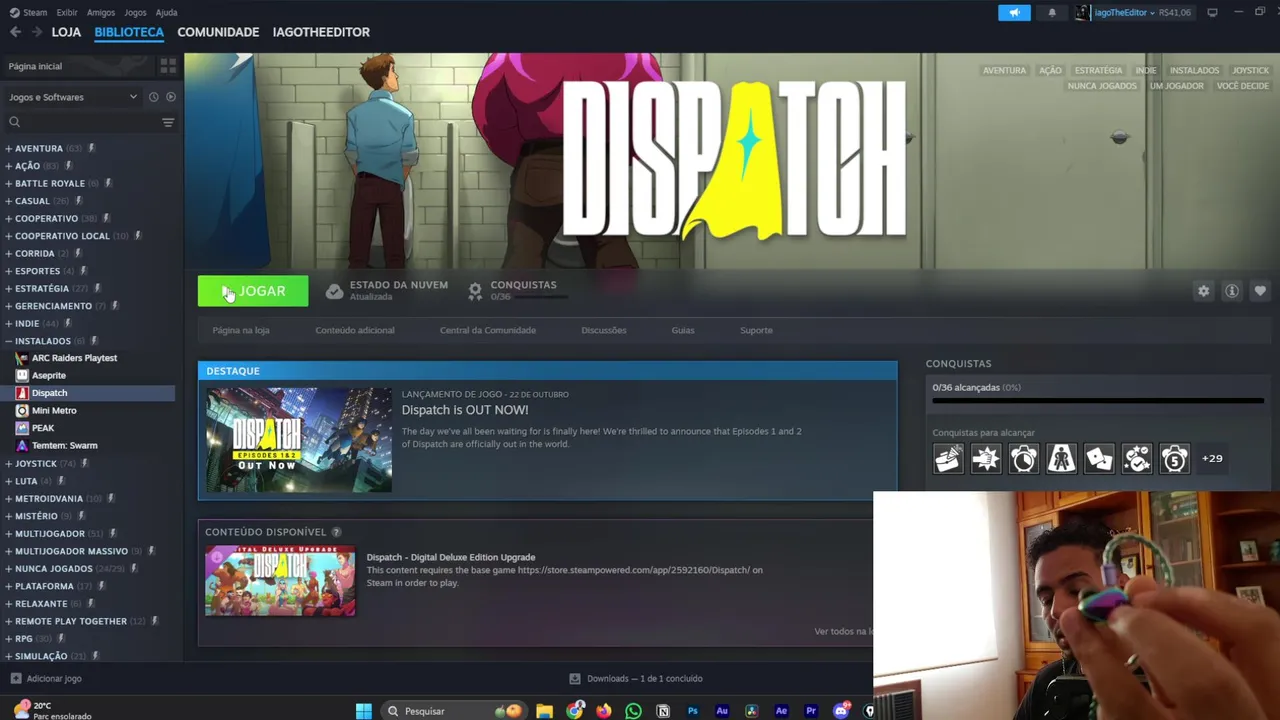Open Dispatch is OUT NOW thumbnail
Screen dimensions: 1280x720
pyautogui.click(x=299, y=440)
